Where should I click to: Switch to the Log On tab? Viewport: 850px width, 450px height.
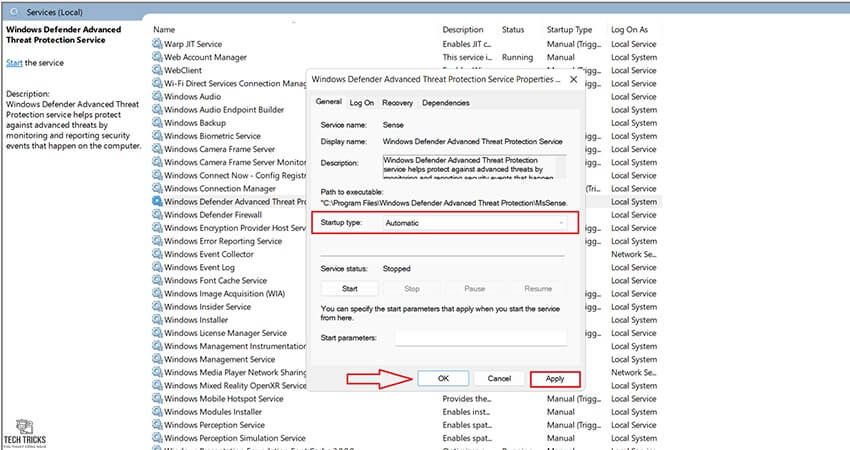tap(362, 102)
